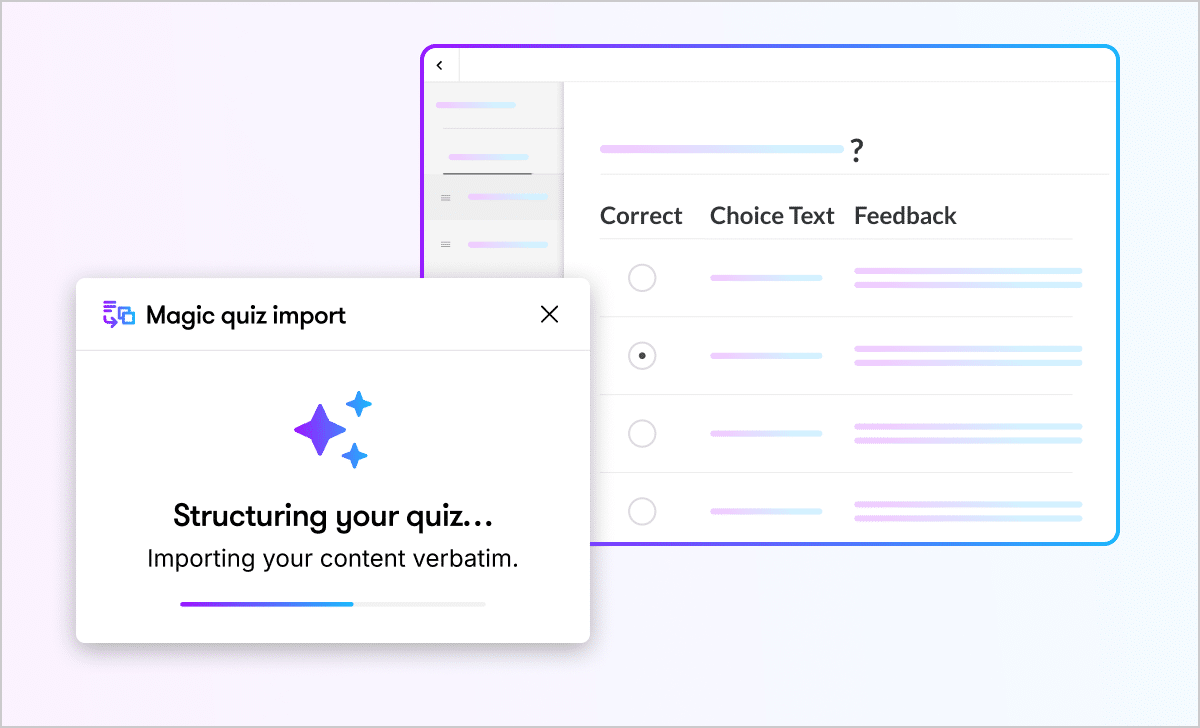The height and width of the screenshot is (728, 1200).
Task: Collapse the quiz sidebar with the back chevron
Action: coord(440,64)
